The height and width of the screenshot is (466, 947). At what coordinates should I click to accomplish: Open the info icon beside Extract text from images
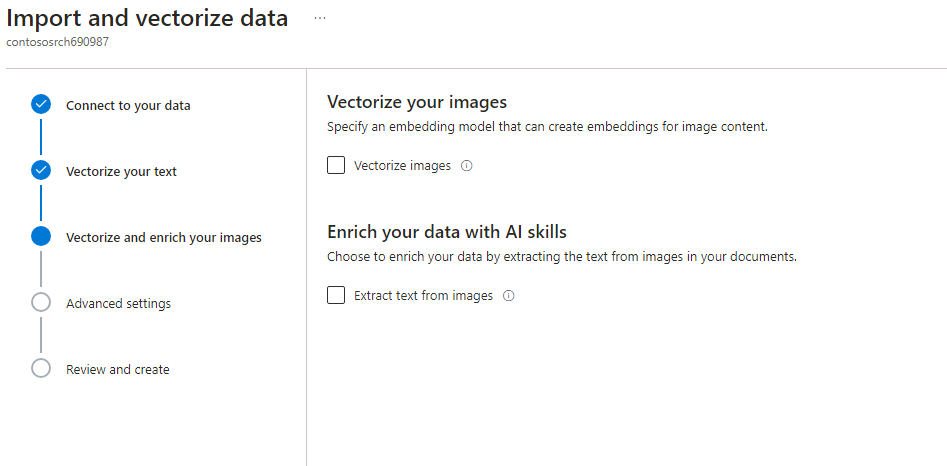(509, 296)
